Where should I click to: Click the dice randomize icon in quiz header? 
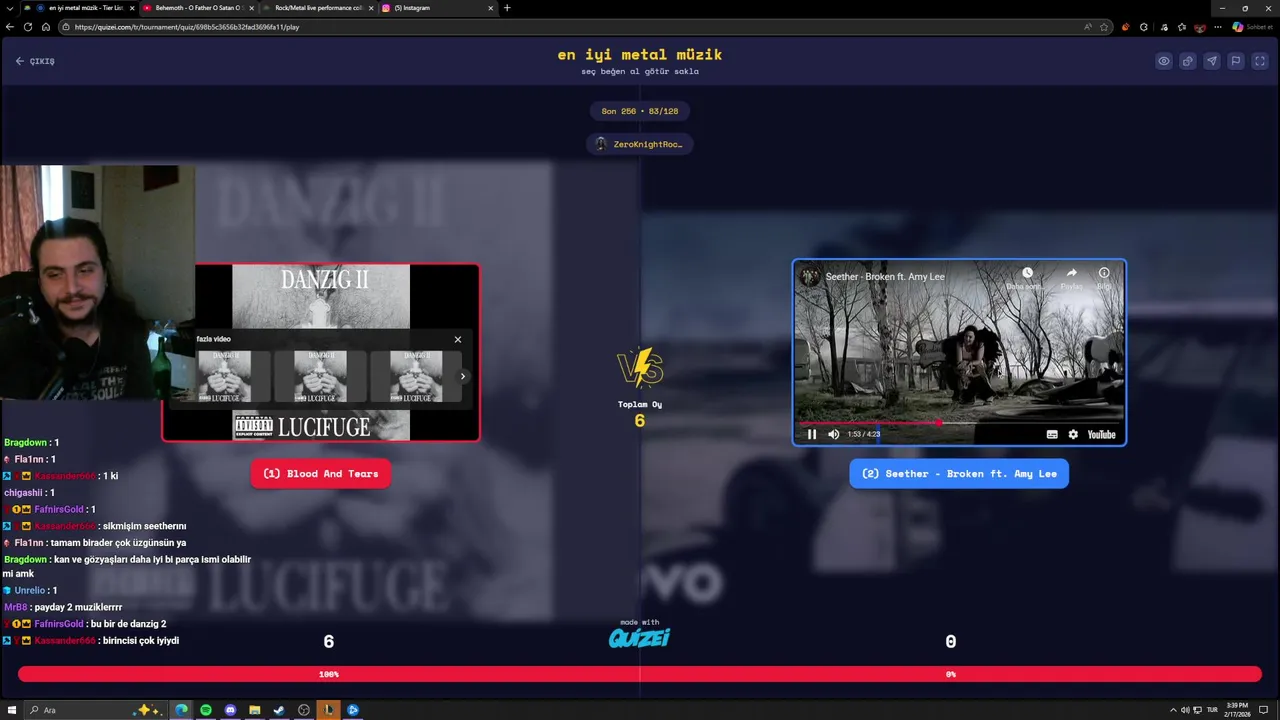tap(1188, 61)
